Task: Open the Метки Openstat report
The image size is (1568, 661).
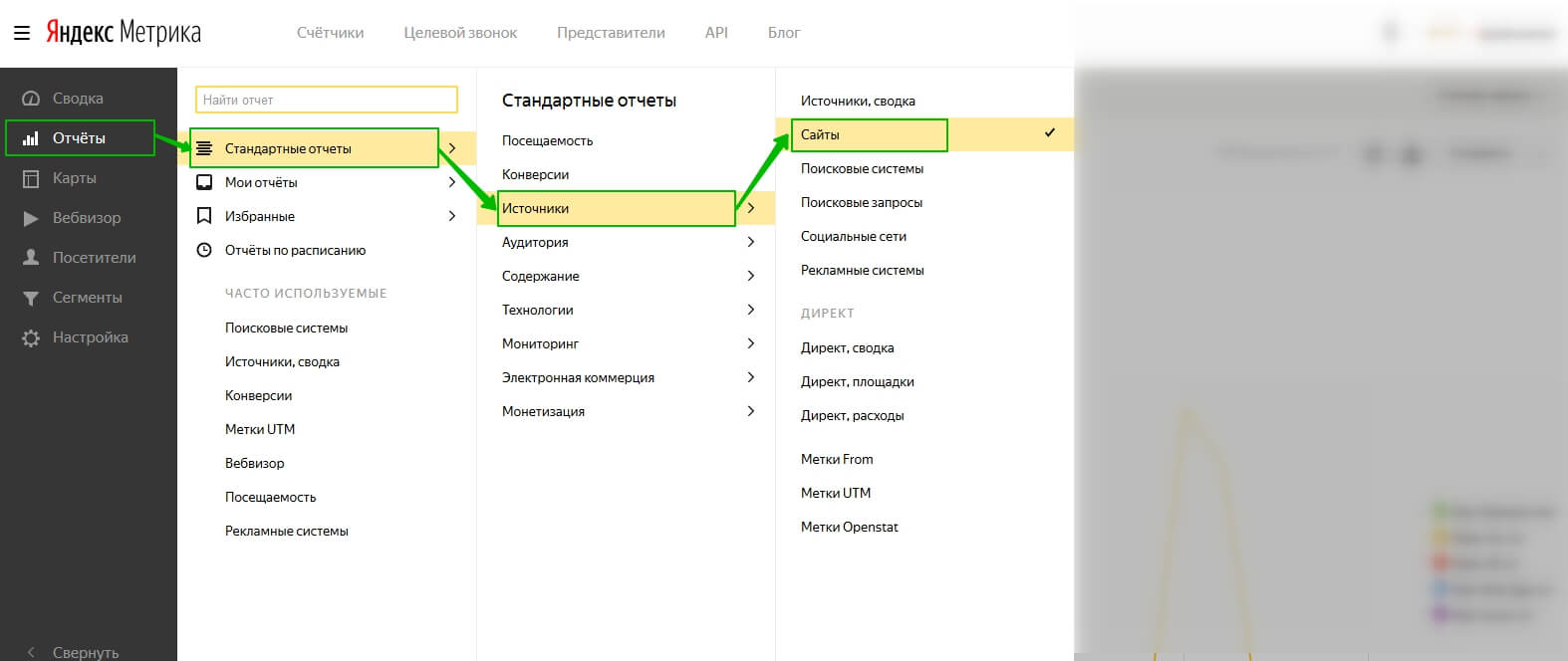Action: pos(850,527)
